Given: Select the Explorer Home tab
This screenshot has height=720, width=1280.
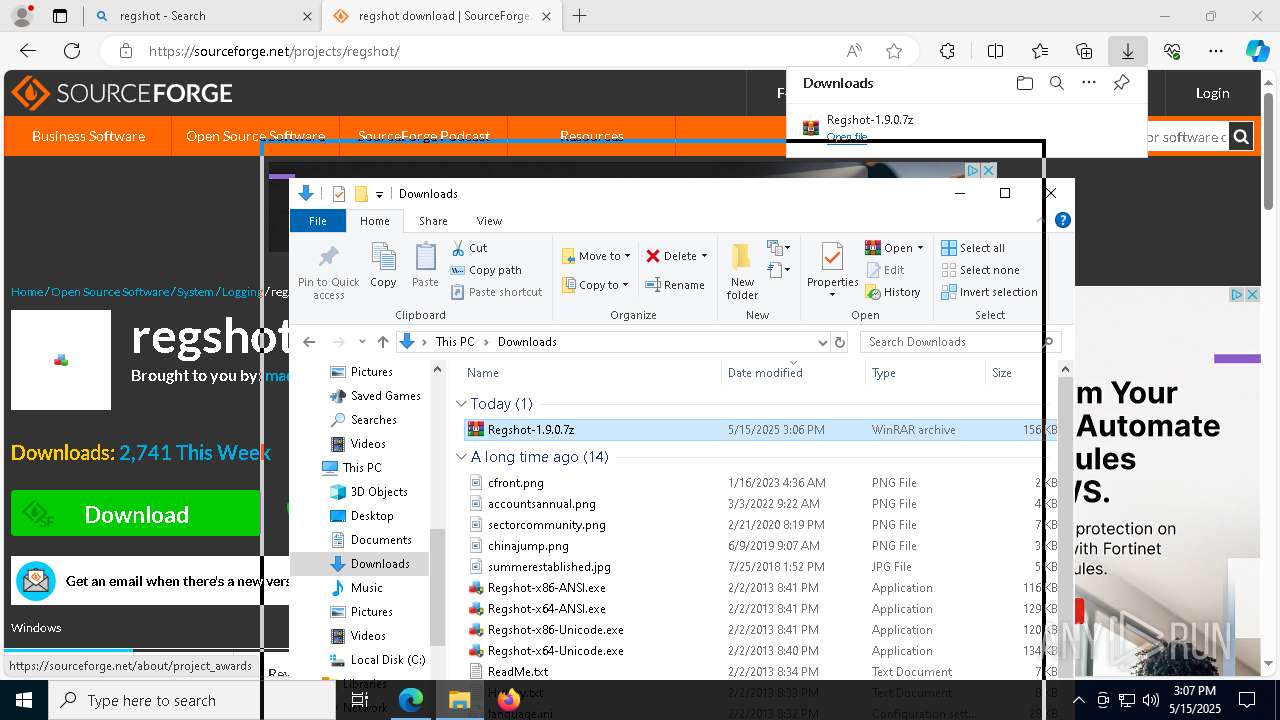Looking at the screenshot, I should [375, 221].
